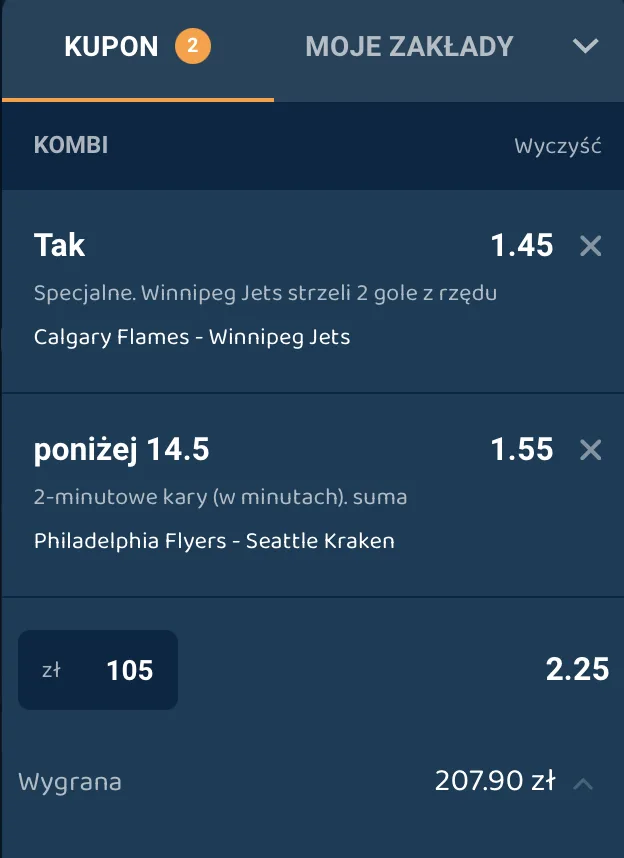The width and height of the screenshot is (624, 858).
Task: Expand the Wygrana details chevron
Action: 583,783
